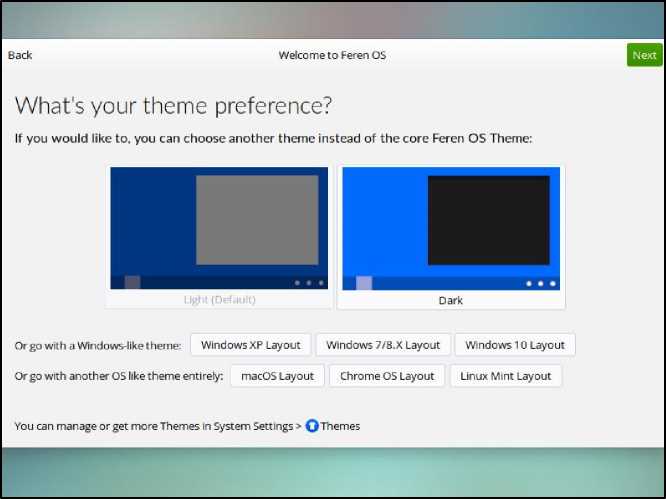
Task: Click "Or go with a Windows-like theme:" label
Action: (x=98, y=346)
